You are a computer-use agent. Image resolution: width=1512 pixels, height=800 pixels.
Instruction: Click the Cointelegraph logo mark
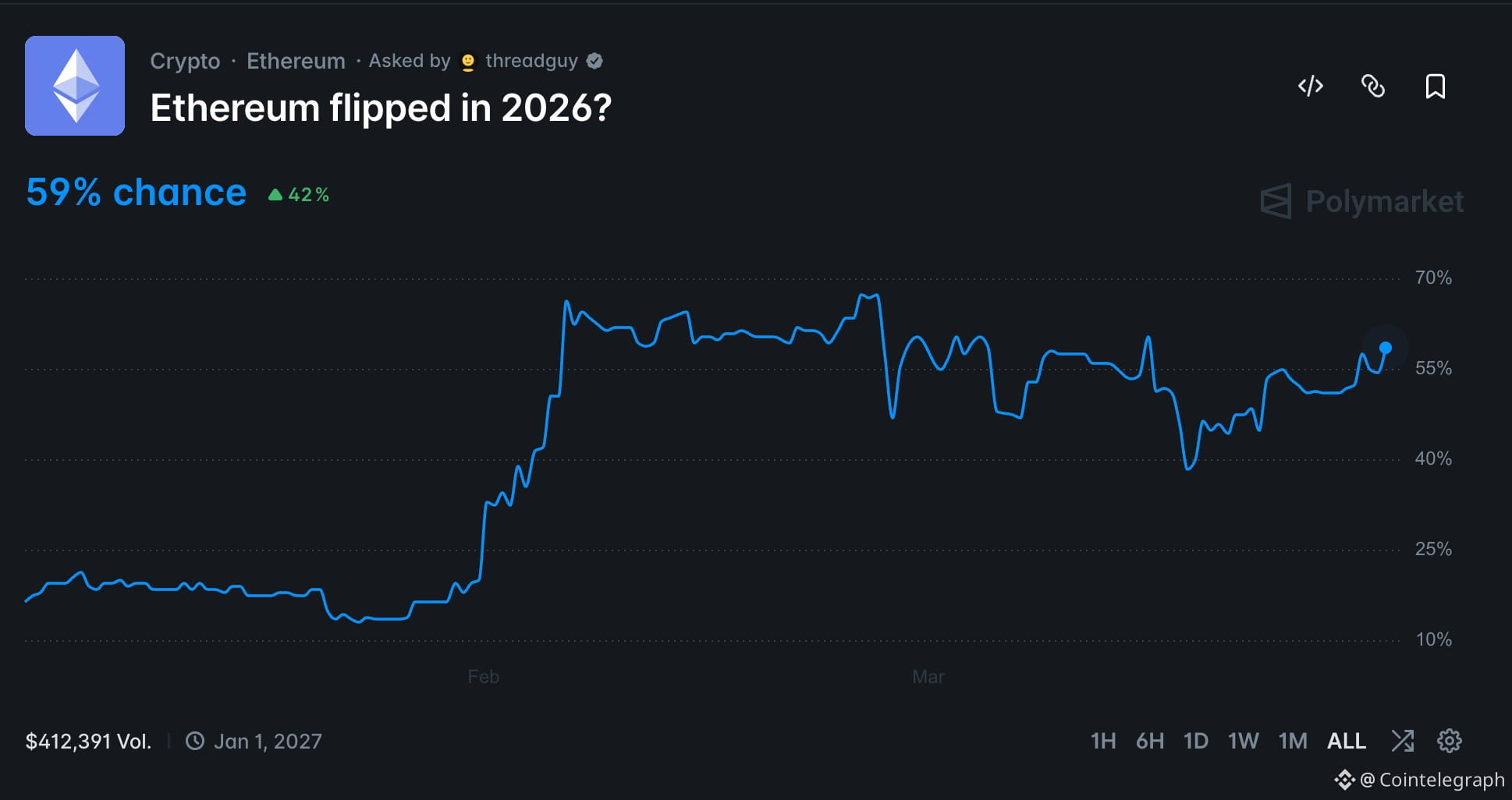(1346, 779)
